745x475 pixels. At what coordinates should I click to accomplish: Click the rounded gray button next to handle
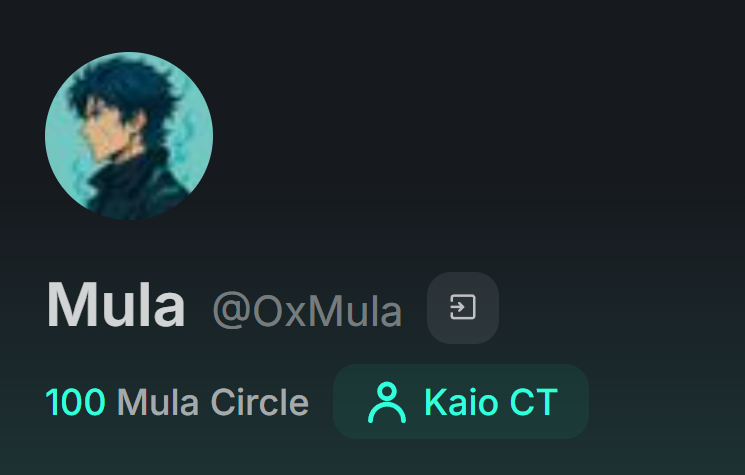[x=463, y=308]
